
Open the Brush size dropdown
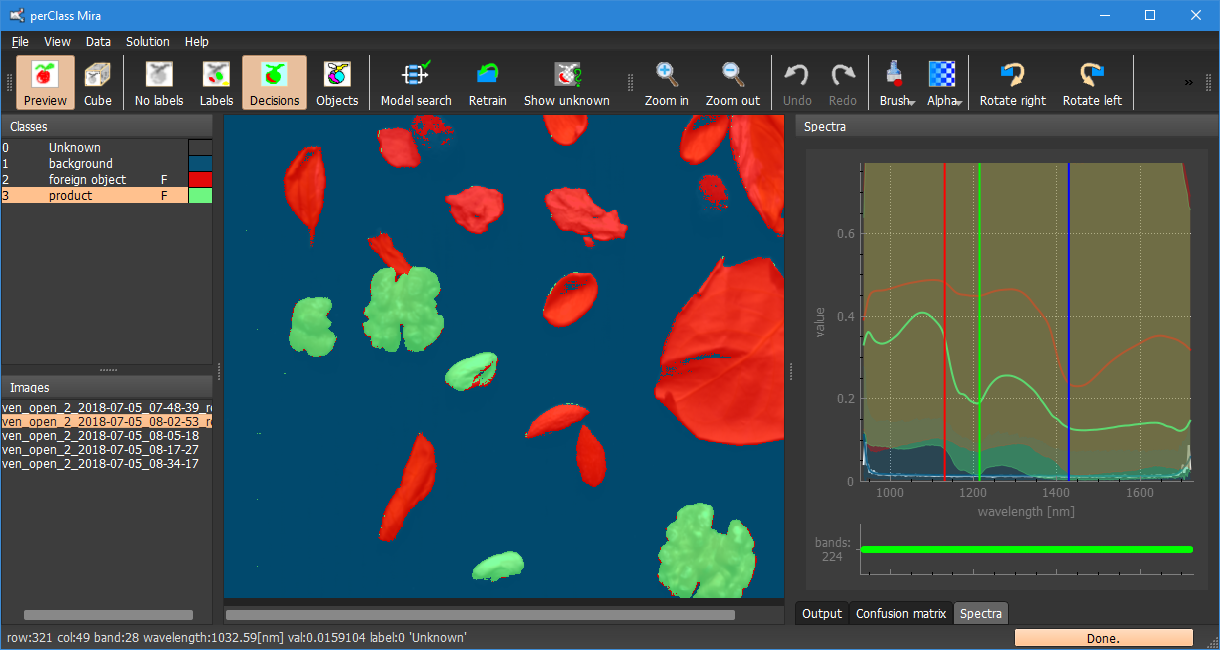pos(896,82)
